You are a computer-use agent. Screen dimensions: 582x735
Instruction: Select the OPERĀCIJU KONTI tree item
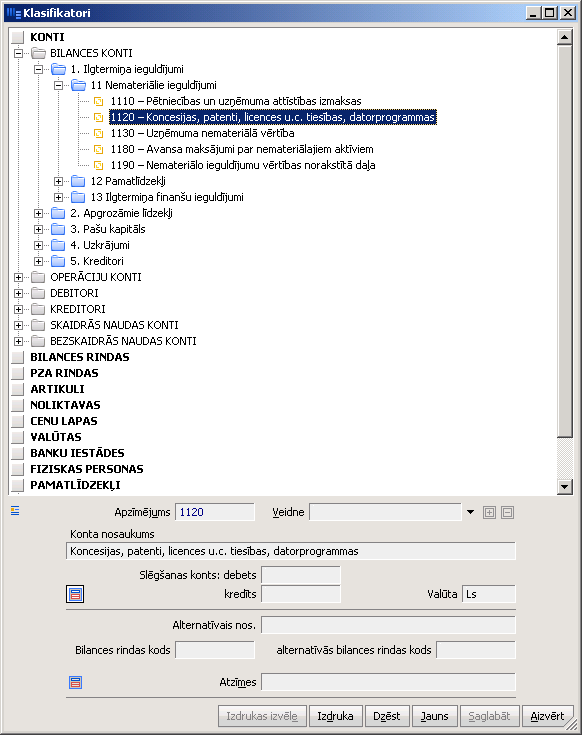click(96, 277)
